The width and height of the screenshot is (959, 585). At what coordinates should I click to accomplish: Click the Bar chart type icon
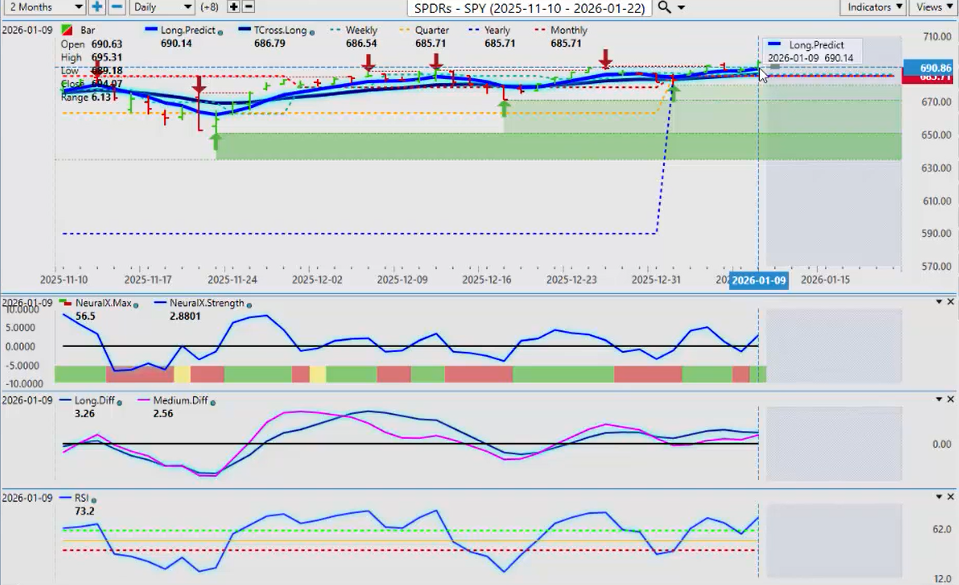pos(67,31)
